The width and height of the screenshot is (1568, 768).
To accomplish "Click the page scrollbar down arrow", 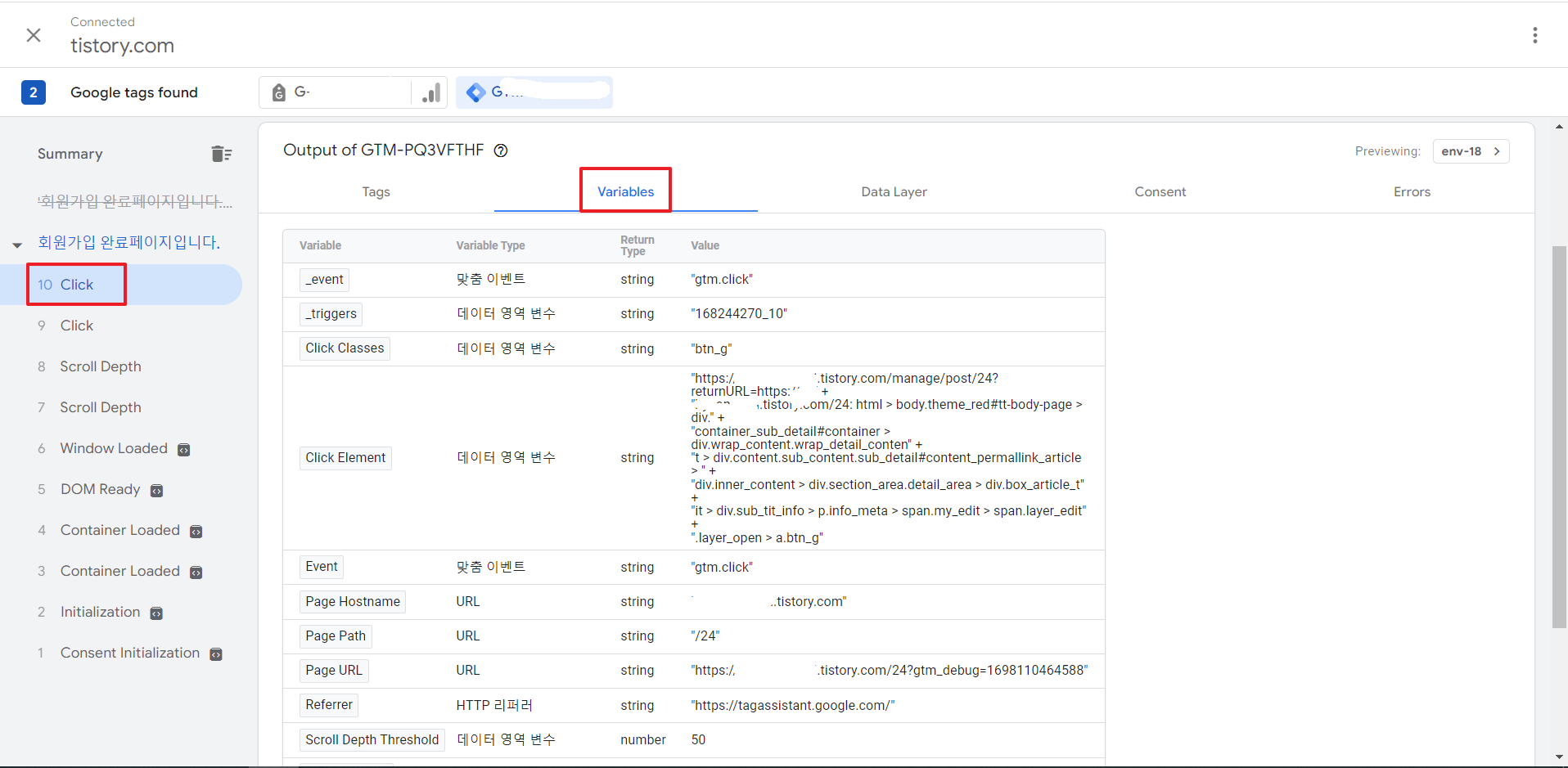I will 1559,757.
